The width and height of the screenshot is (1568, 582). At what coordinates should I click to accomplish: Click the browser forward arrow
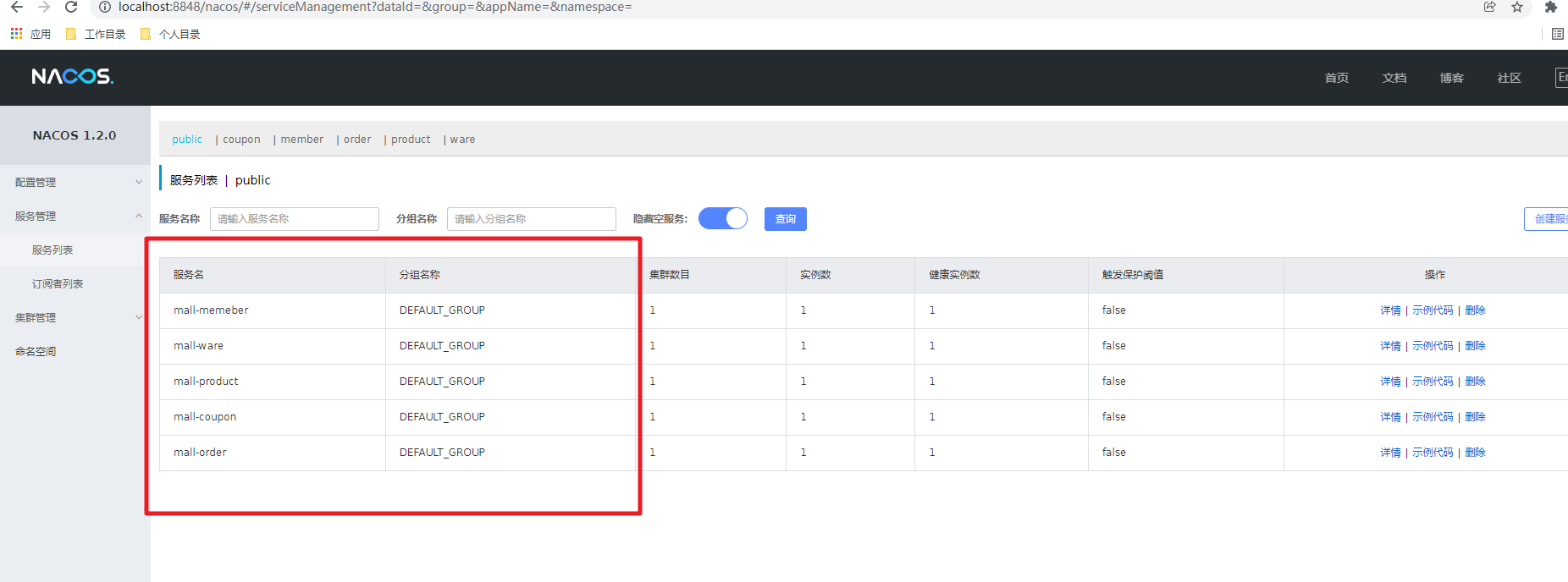44,7
